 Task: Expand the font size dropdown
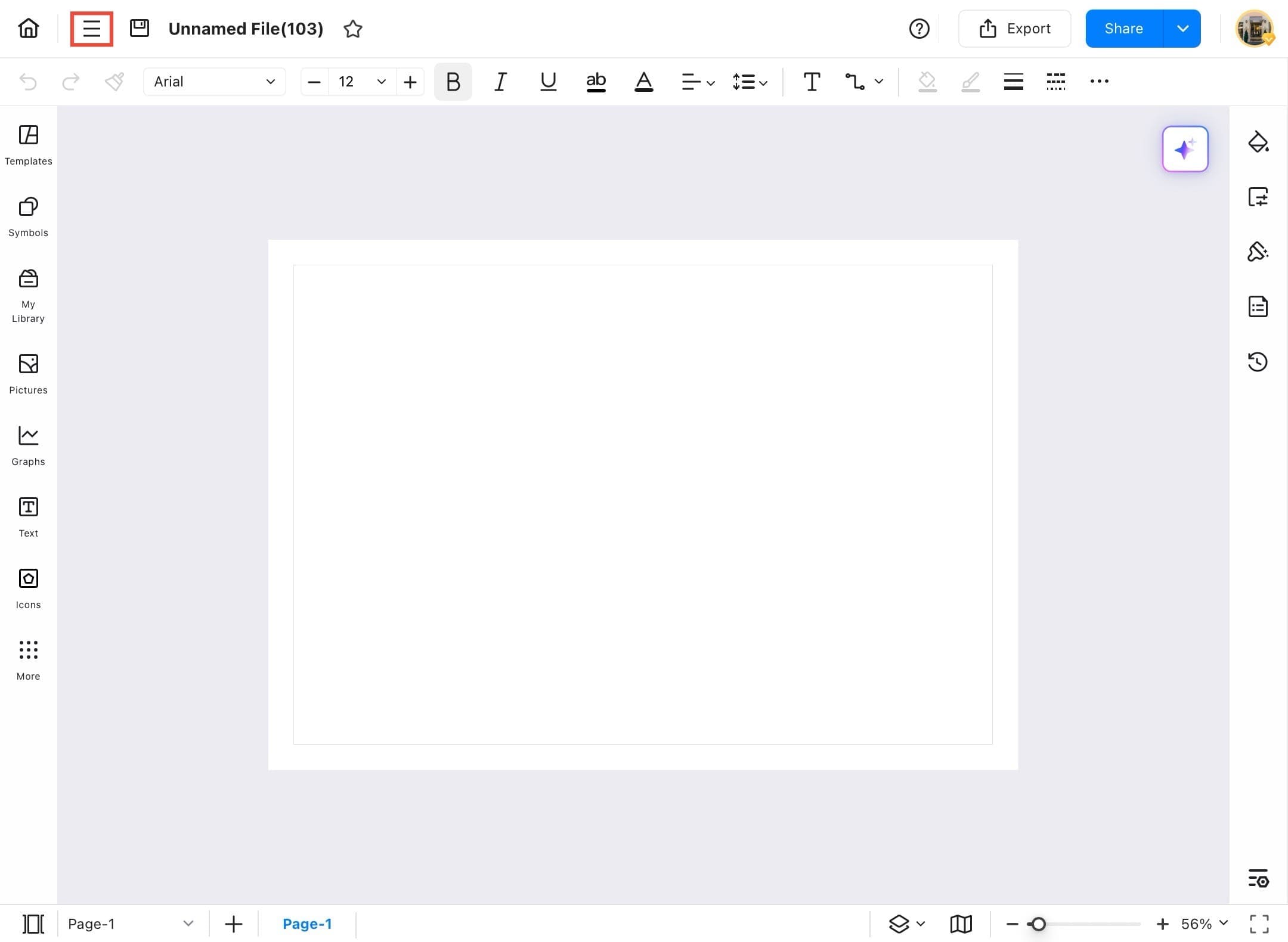pyautogui.click(x=380, y=82)
